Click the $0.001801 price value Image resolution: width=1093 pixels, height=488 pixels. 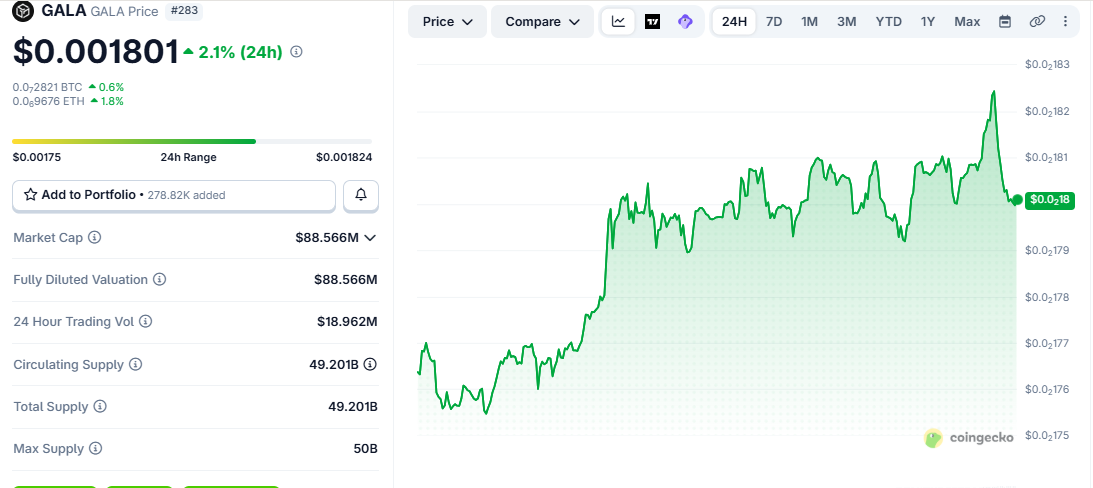(x=96, y=52)
